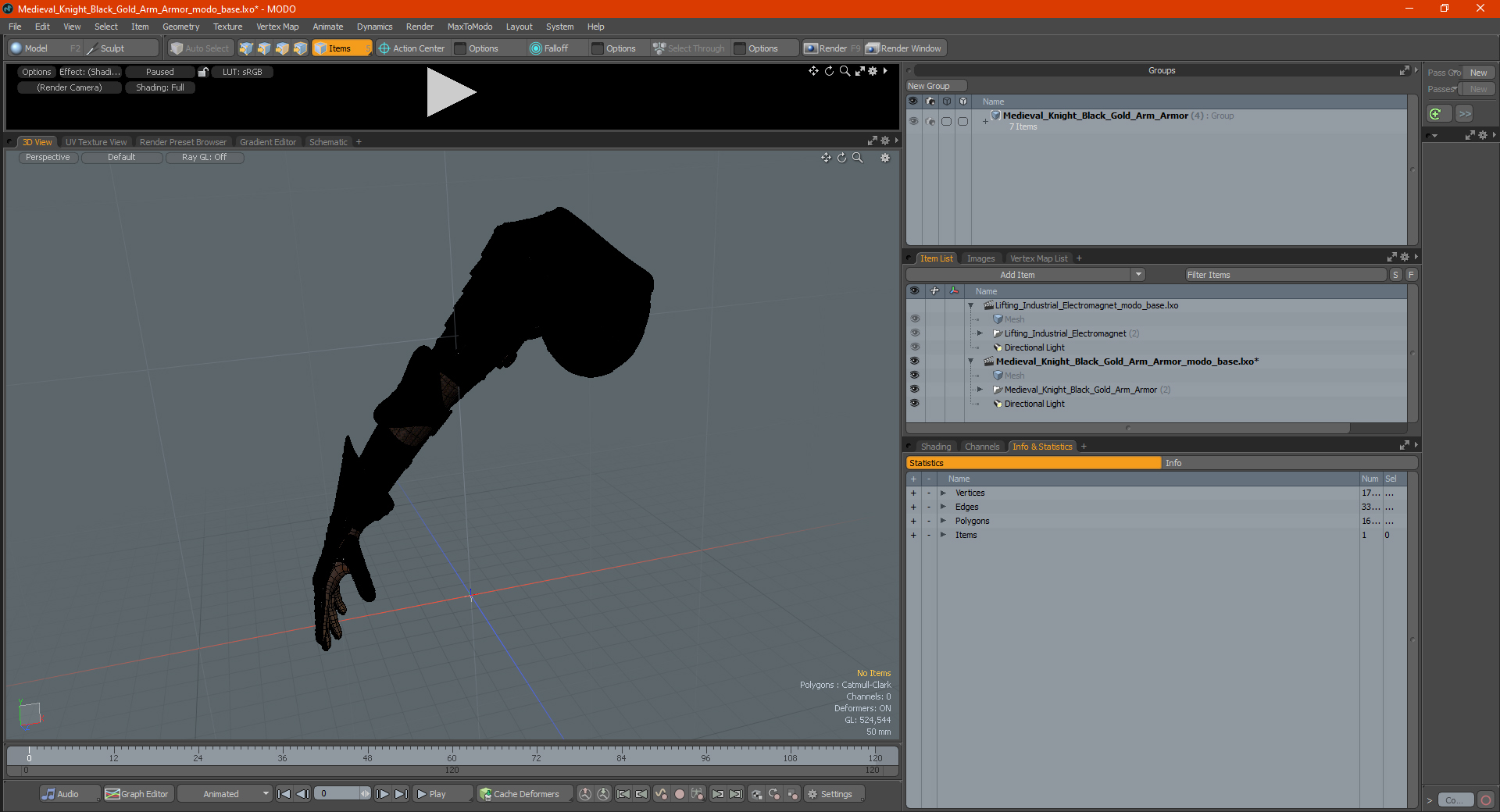
Task: Toggle visibility of first Mesh item
Action: [x=914, y=319]
